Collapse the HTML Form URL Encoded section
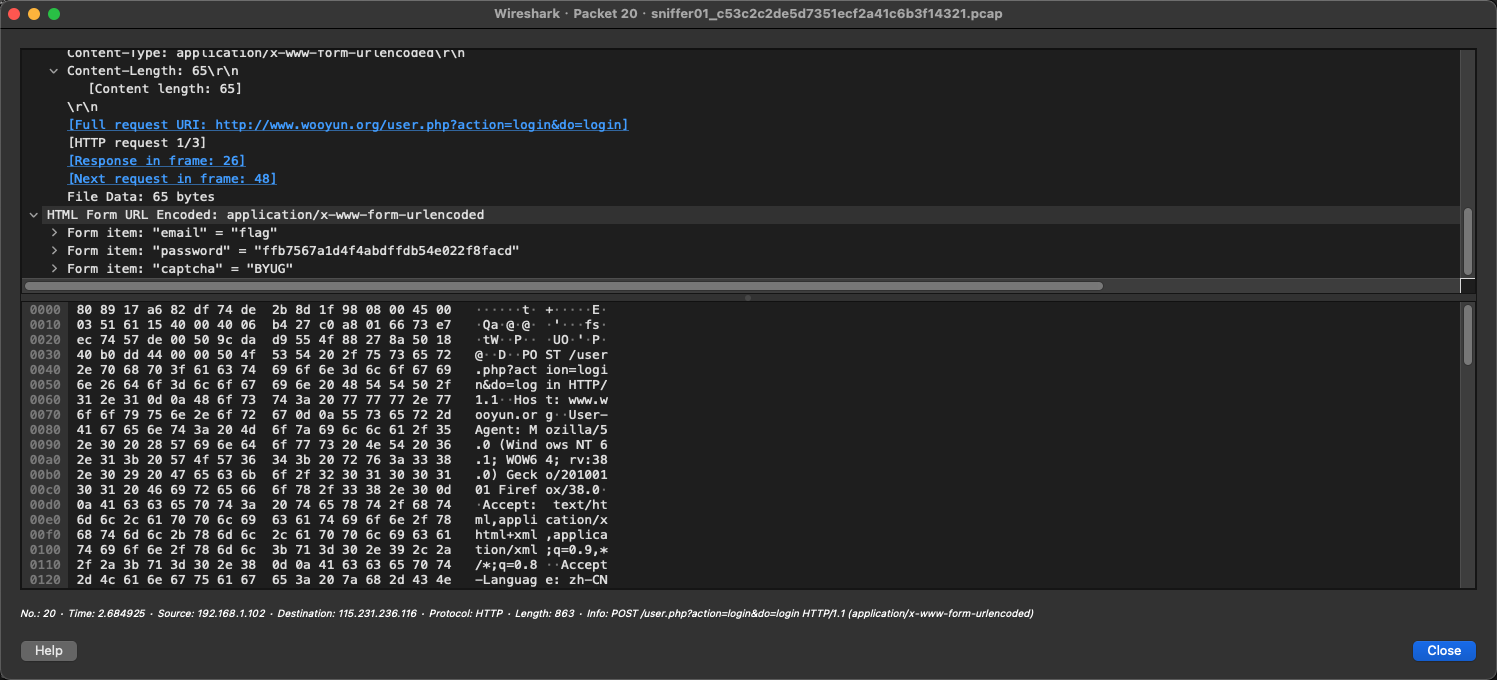This screenshot has width=1497, height=680. click(34, 215)
